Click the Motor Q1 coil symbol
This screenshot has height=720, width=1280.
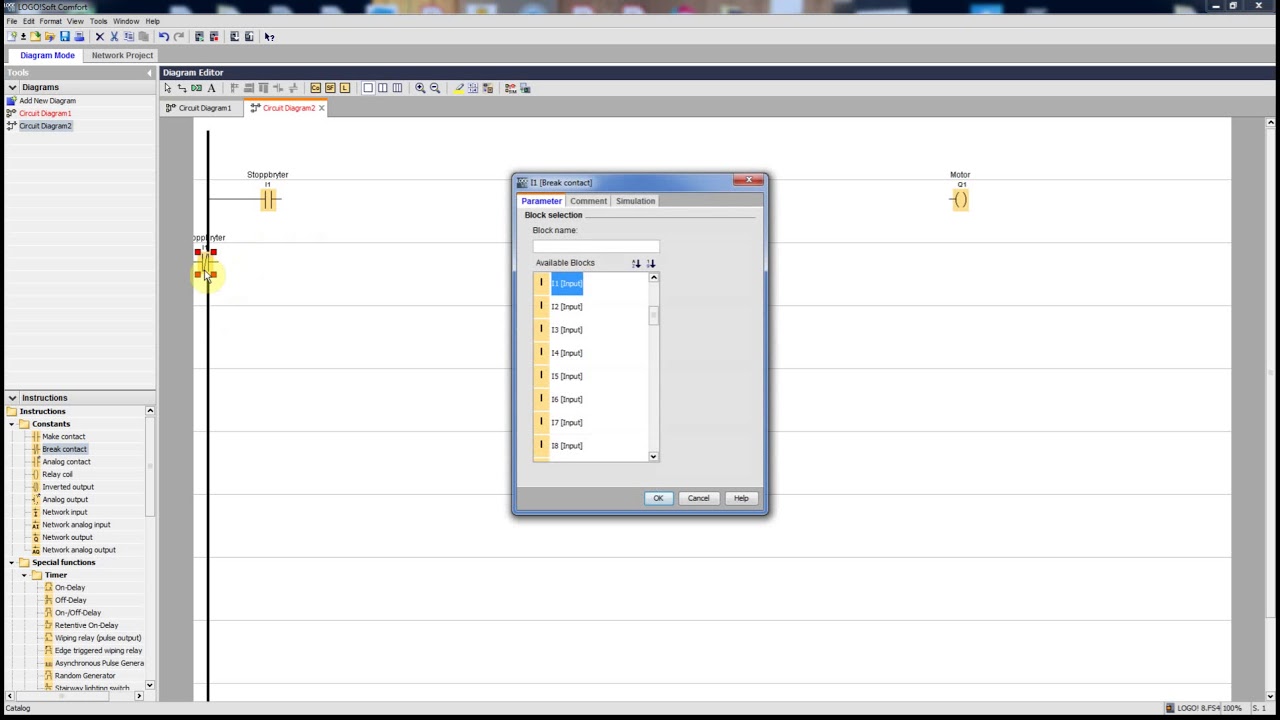coord(960,200)
